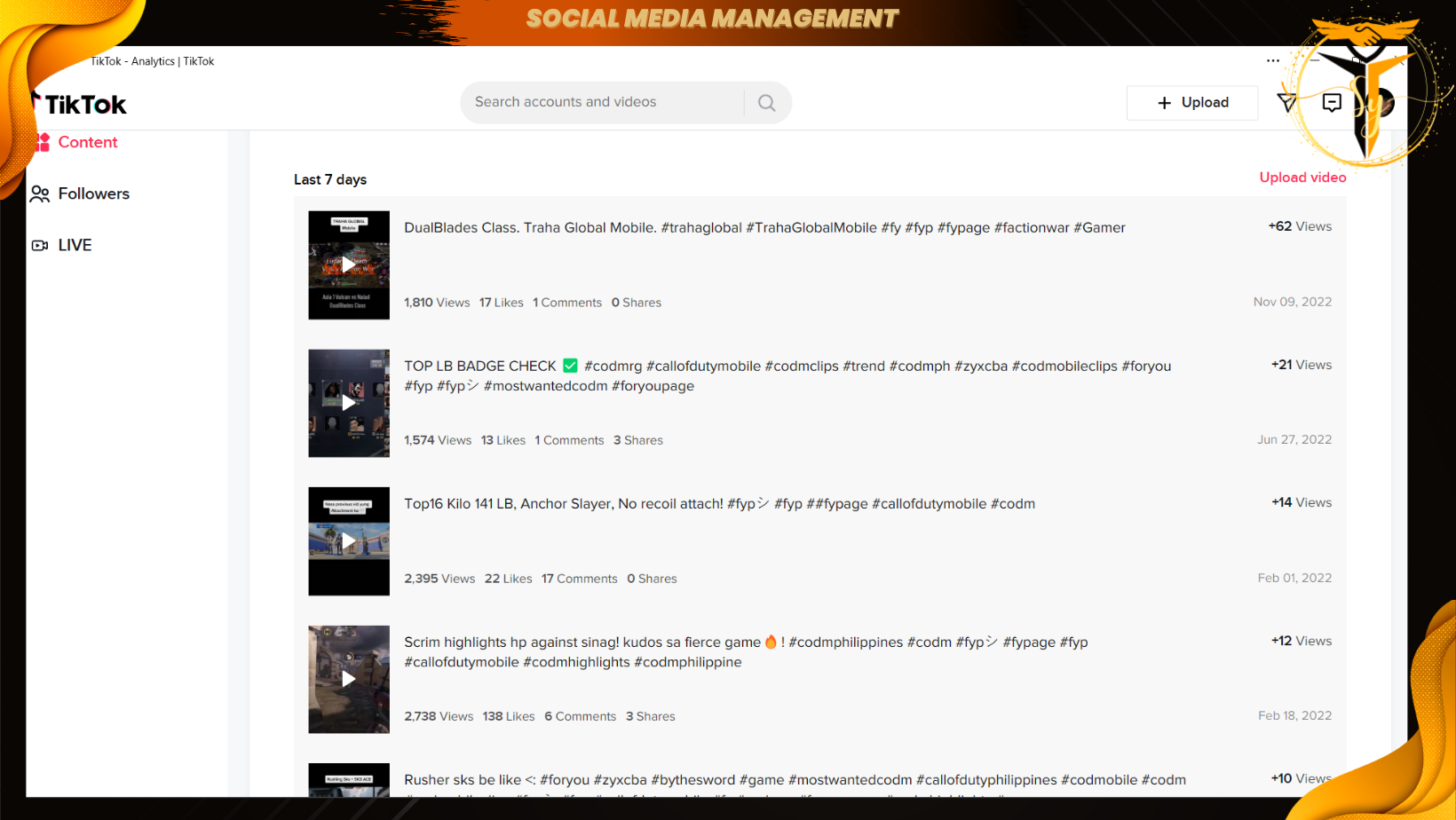The height and width of the screenshot is (820, 1456).
Task: Click the 22 Likes stat
Action: click(x=509, y=579)
